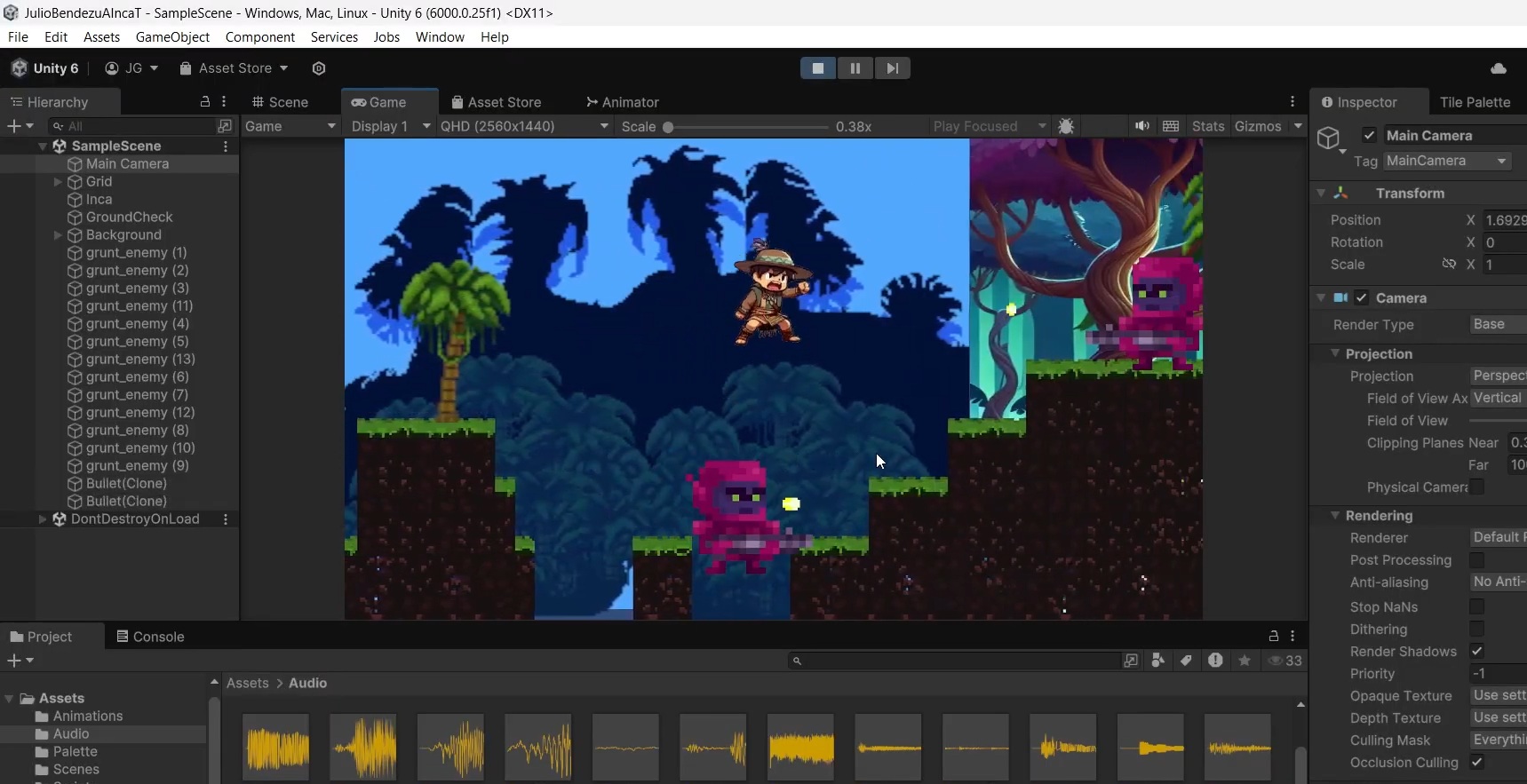Screen dimensions: 1527x784
Task: Disable the Camera component checkbox
Action: (x=1361, y=298)
